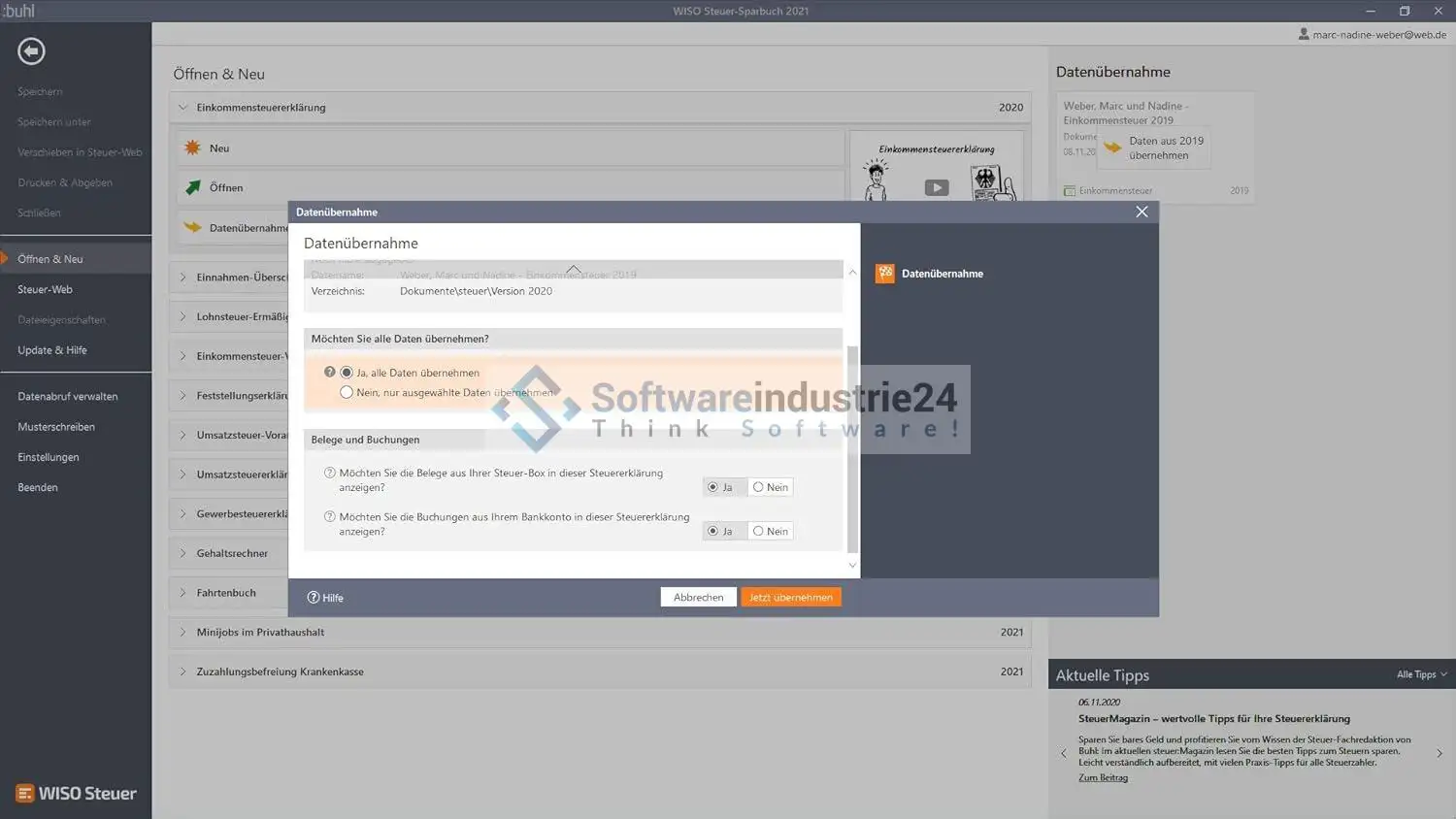
Task: Choose Nein for showing Steuer-Box Belege
Action: pyautogui.click(x=759, y=487)
